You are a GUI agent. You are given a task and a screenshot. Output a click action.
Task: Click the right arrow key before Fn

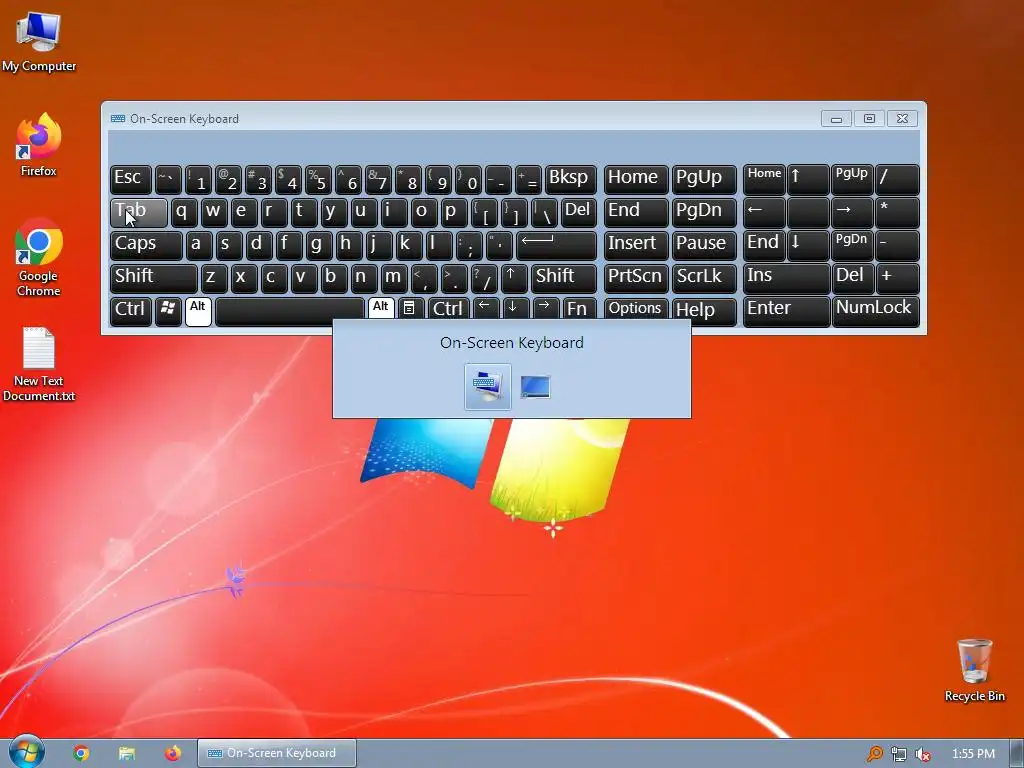545,308
